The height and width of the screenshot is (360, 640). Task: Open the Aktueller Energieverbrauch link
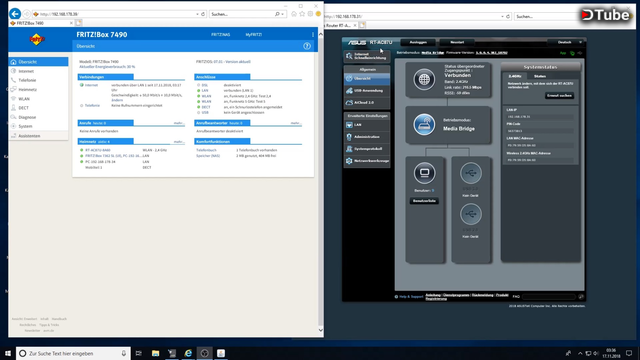(107, 67)
